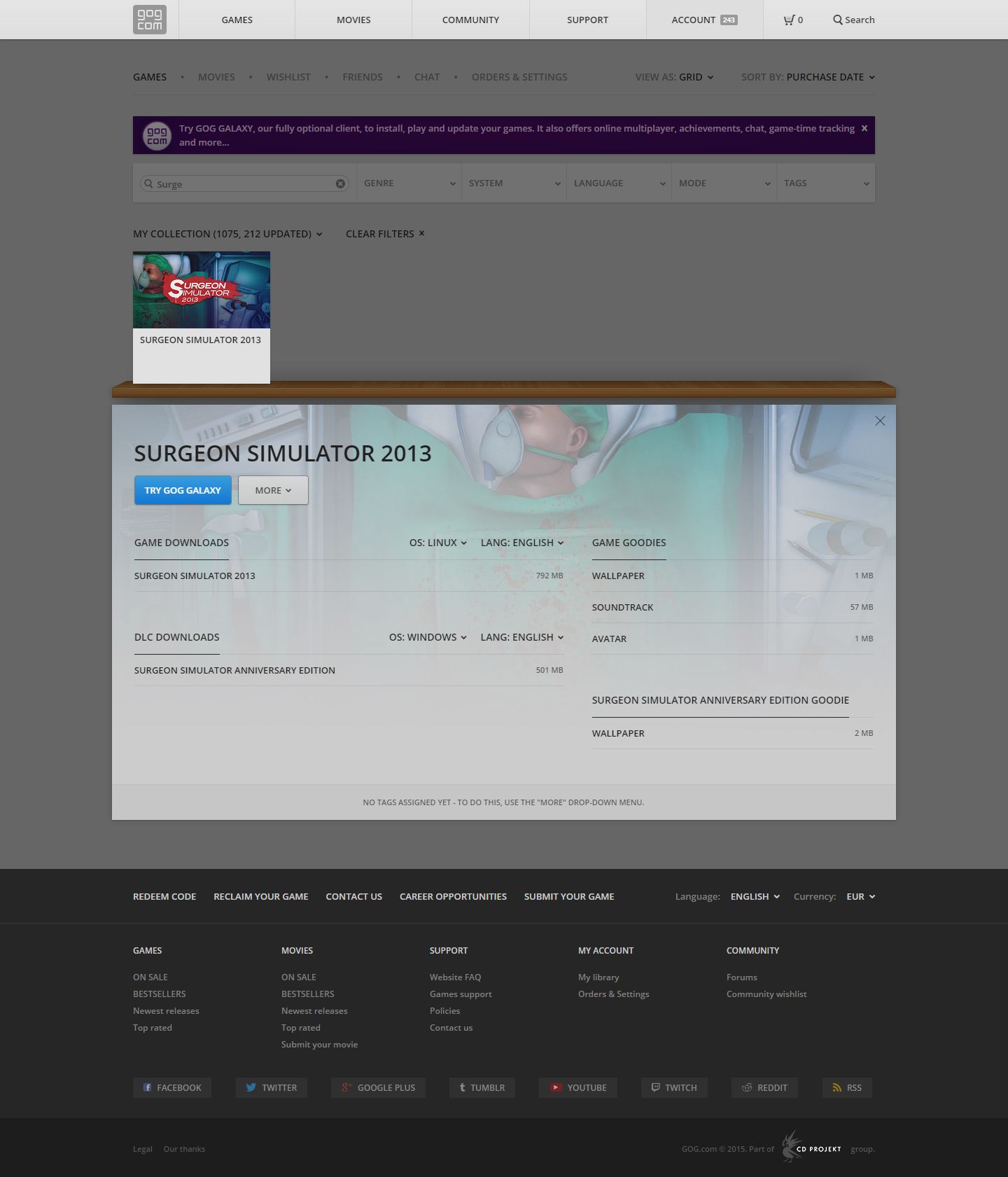Expand the Mode filter dropdown
The height and width of the screenshot is (1177, 1008).
point(724,183)
